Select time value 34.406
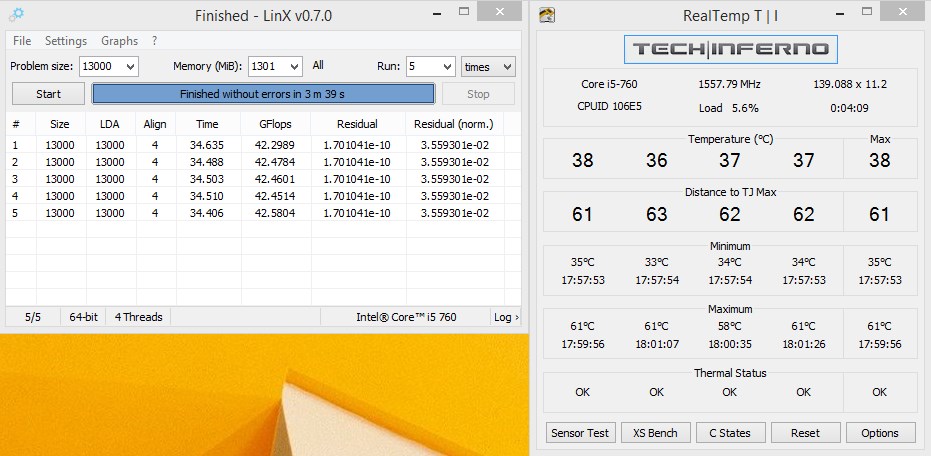This screenshot has width=931, height=456. coord(207,213)
